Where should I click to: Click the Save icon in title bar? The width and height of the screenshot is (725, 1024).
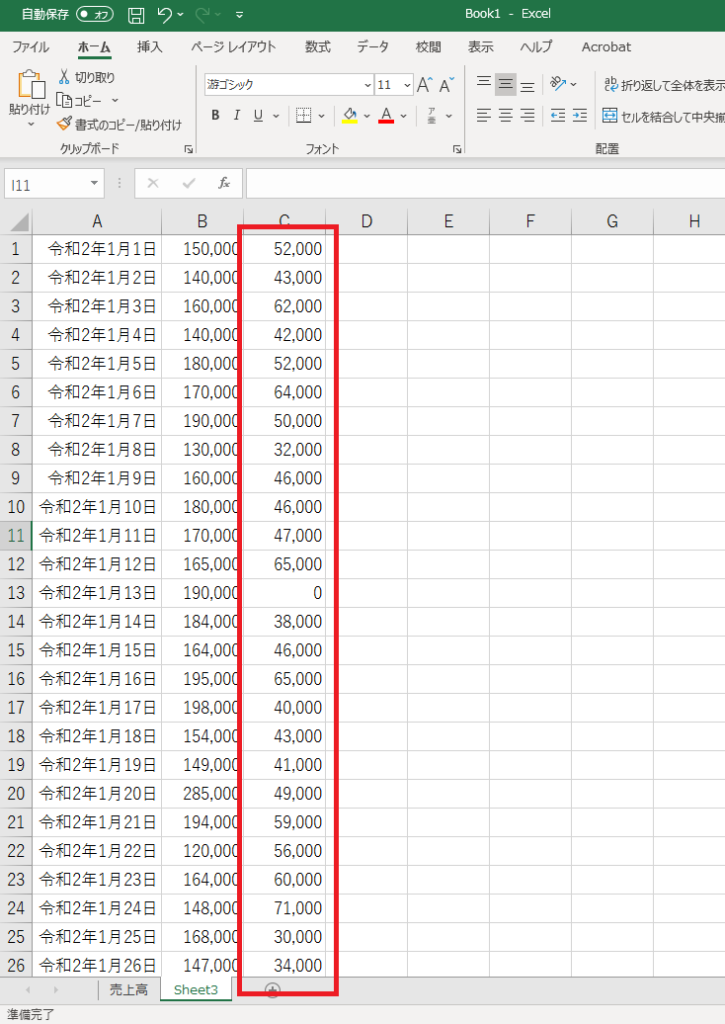point(137,15)
